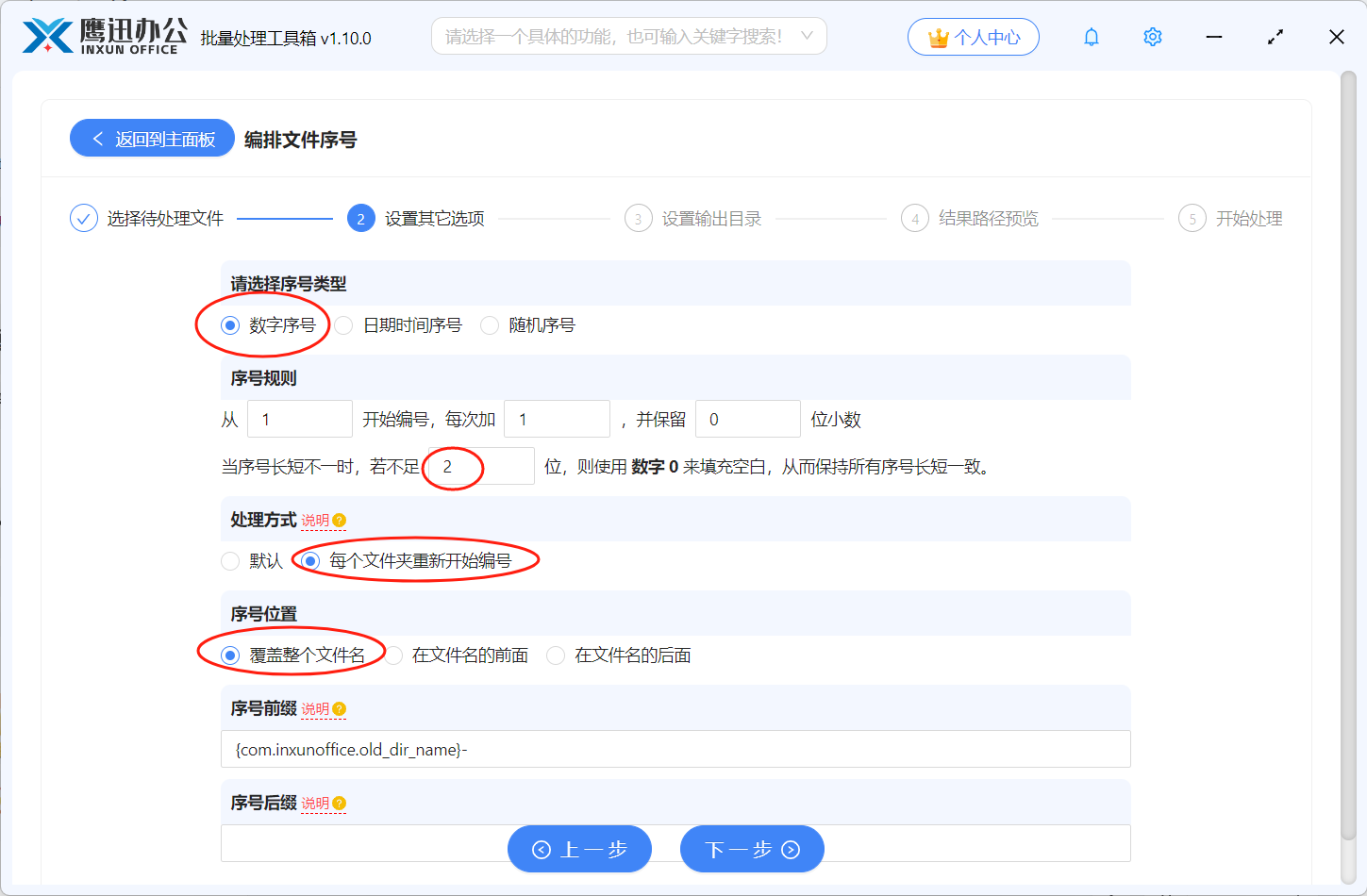
Task: Click the fullscreen arrow icon
Action: [1275, 36]
